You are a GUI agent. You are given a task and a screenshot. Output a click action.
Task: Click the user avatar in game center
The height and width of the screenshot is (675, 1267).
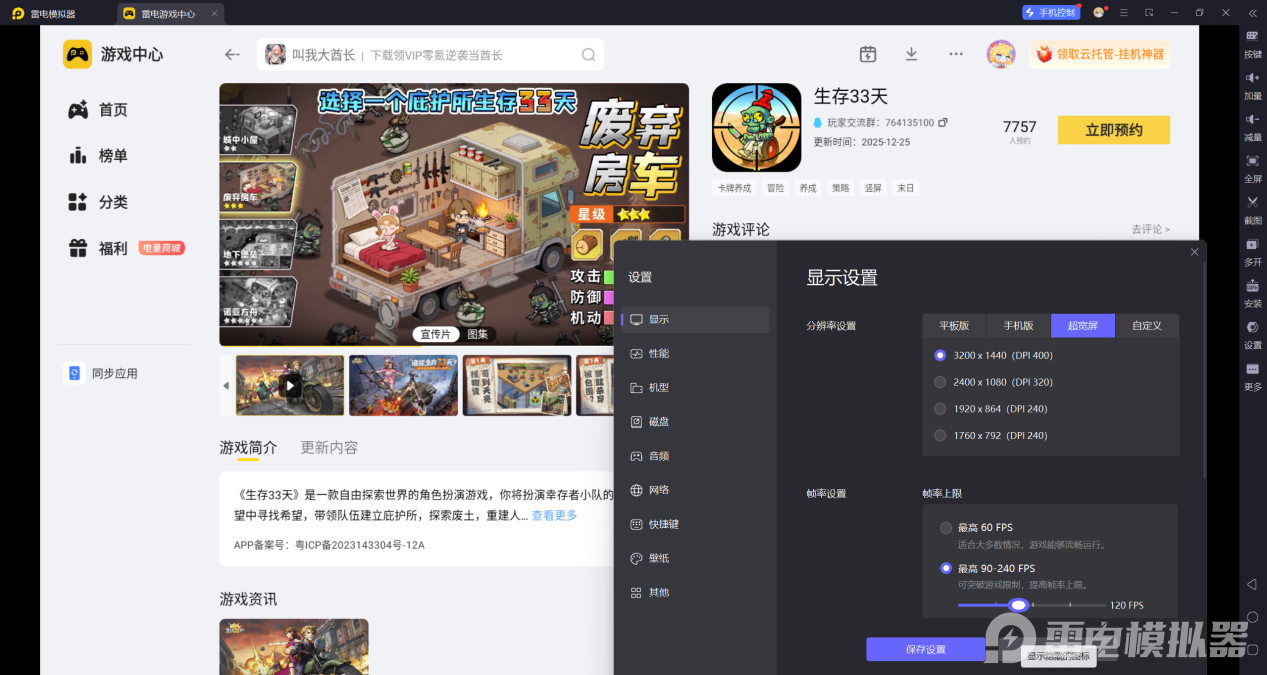[1001, 54]
